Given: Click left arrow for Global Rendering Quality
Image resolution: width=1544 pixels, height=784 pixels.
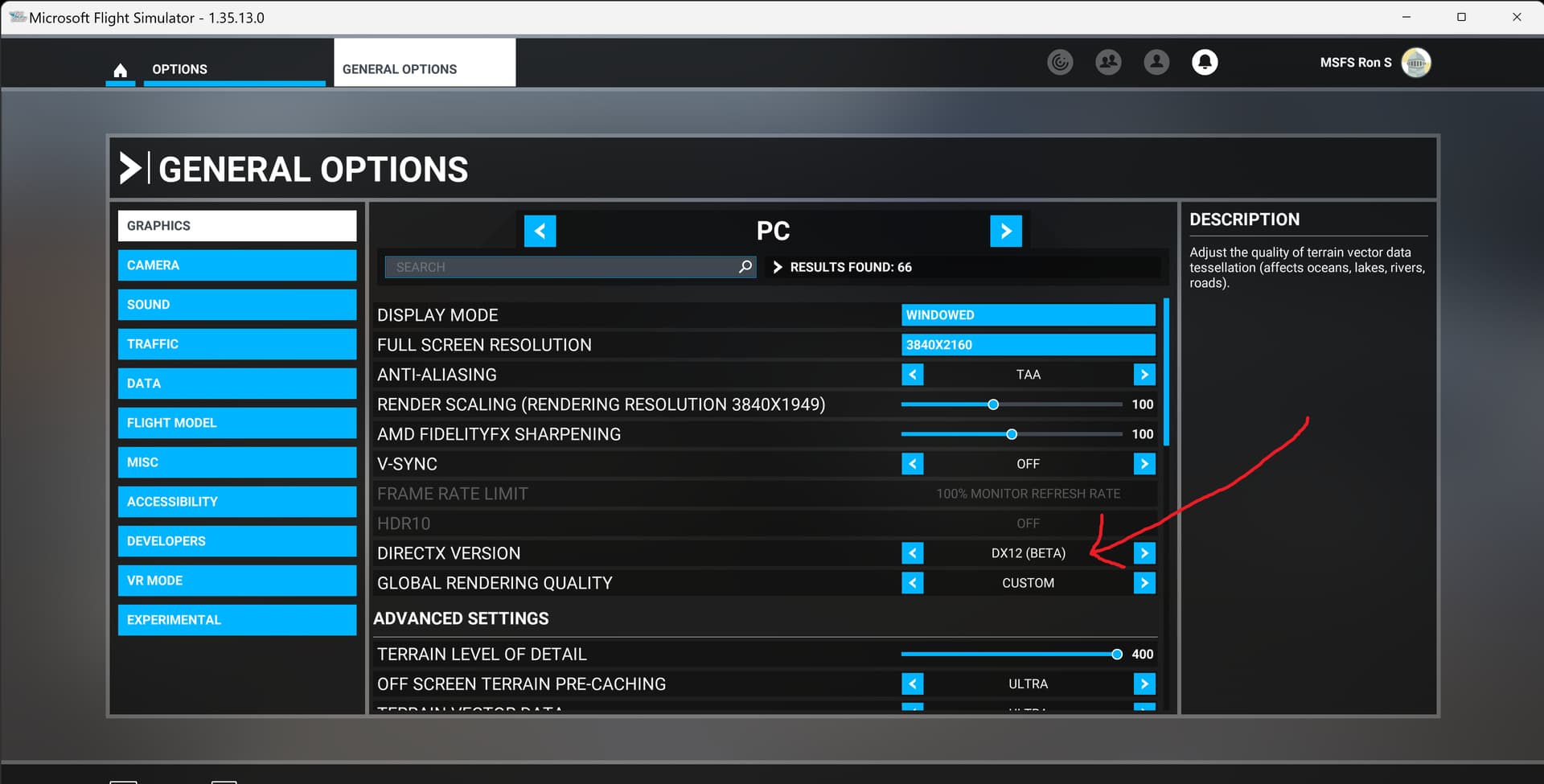Looking at the screenshot, I should (913, 583).
